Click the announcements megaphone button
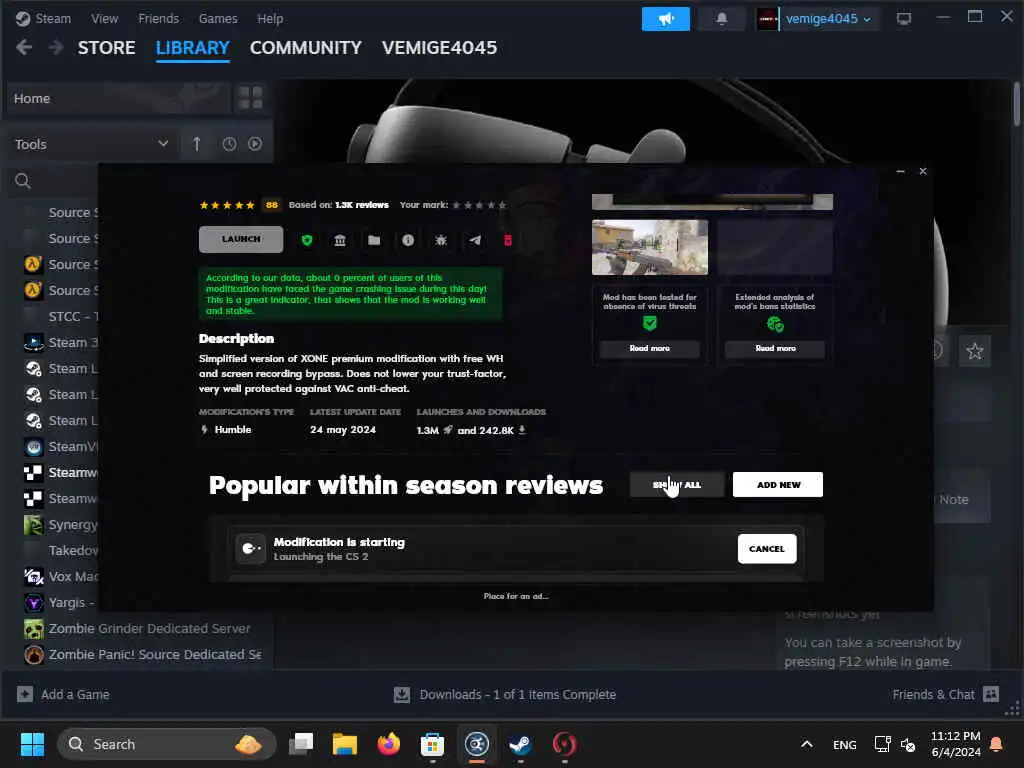The height and width of the screenshot is (768, 1024). [x=665, y=19]
